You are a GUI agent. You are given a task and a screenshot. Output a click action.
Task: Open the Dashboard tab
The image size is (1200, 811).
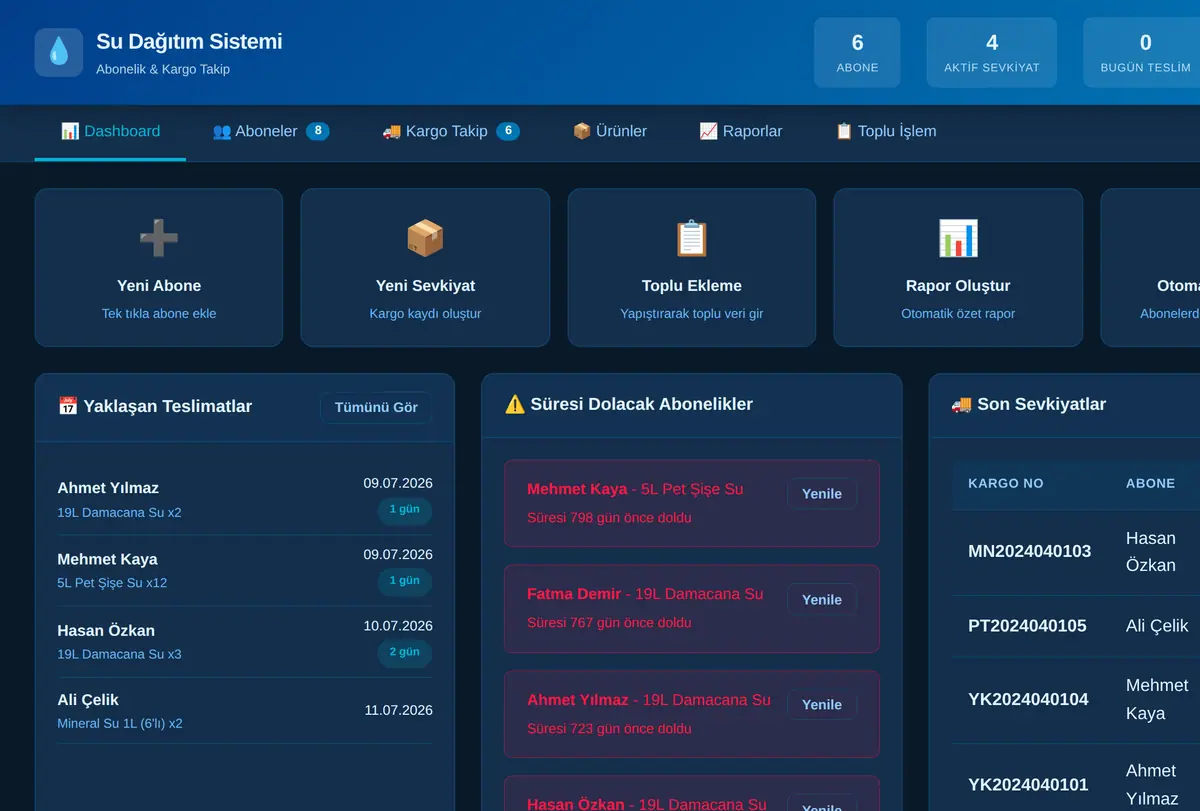110,131
